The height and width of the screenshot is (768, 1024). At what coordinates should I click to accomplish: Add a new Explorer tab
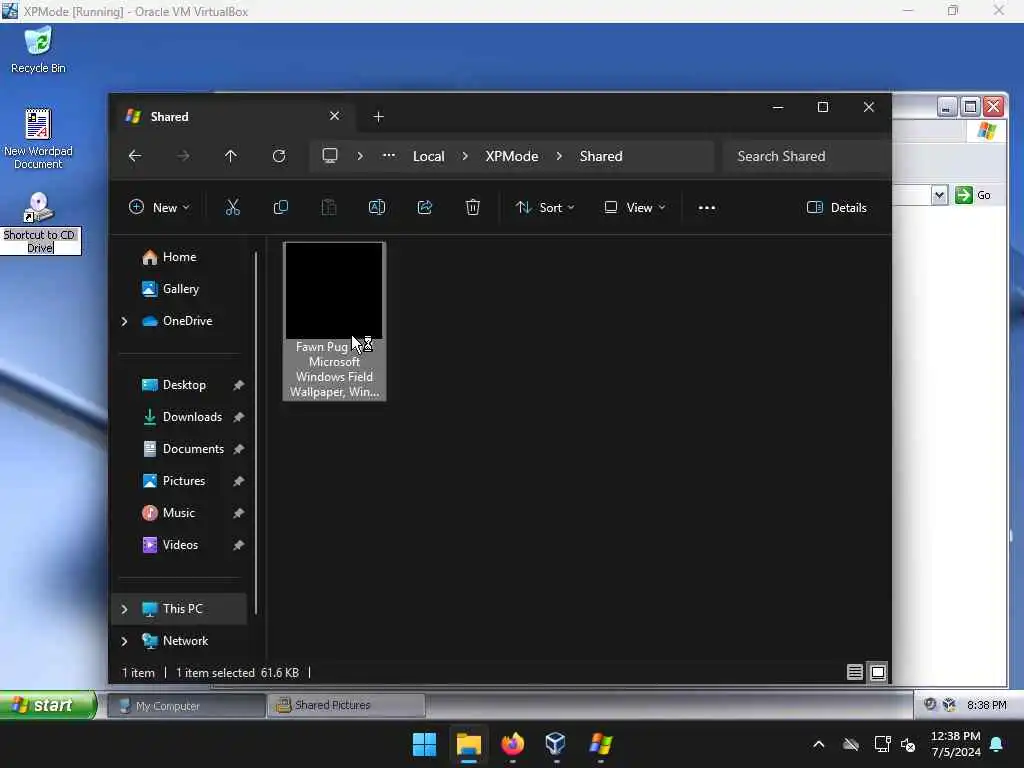coord(378,117)
